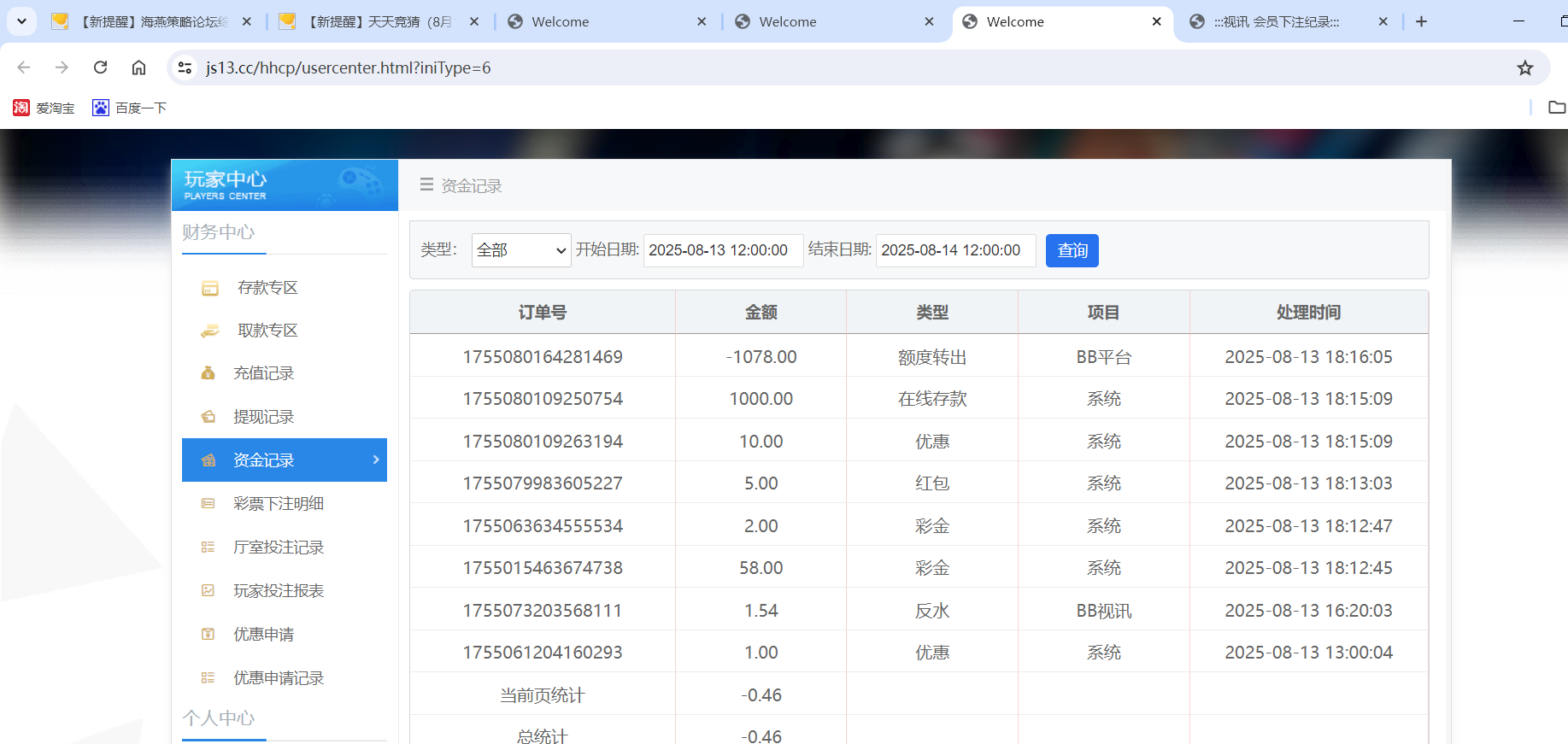Click the 存款专区 deposit icon in sidebar
The width and height of the screenshot is (1568, 744).
pos(209,289)
